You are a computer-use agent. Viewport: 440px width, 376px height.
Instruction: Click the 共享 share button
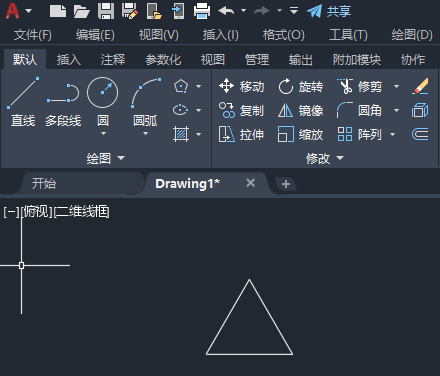tap(329, 11)
